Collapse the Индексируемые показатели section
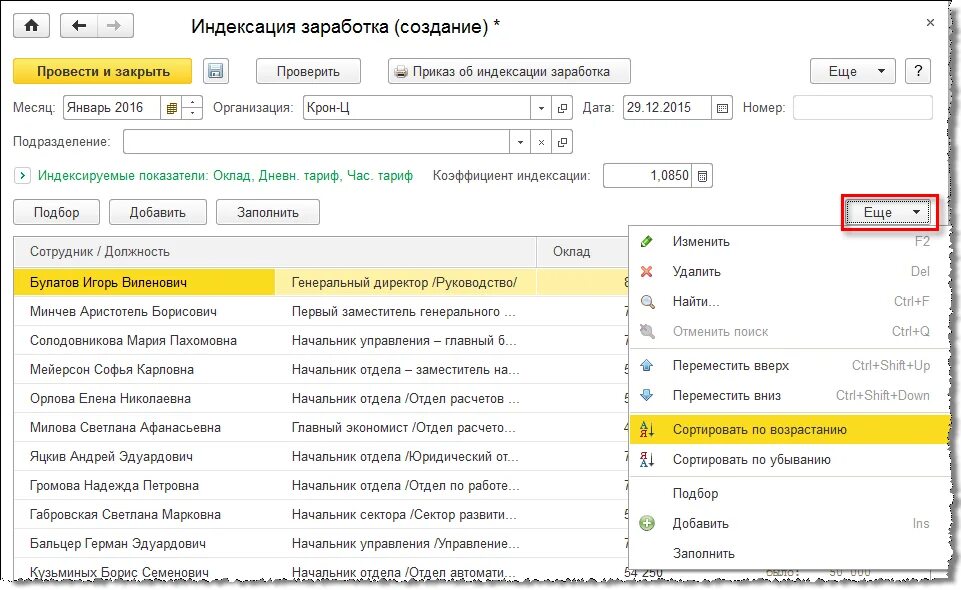 click(x=21, y=174)
